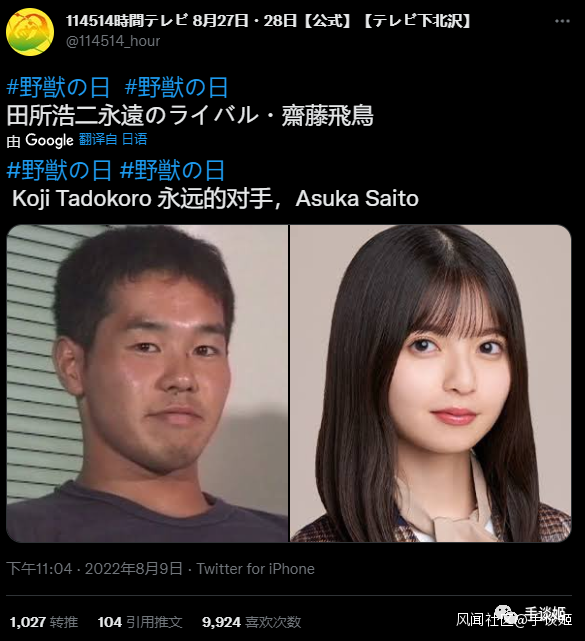Open the right photo of the woman
Viewport: 585px width, 641px height.
430,383
